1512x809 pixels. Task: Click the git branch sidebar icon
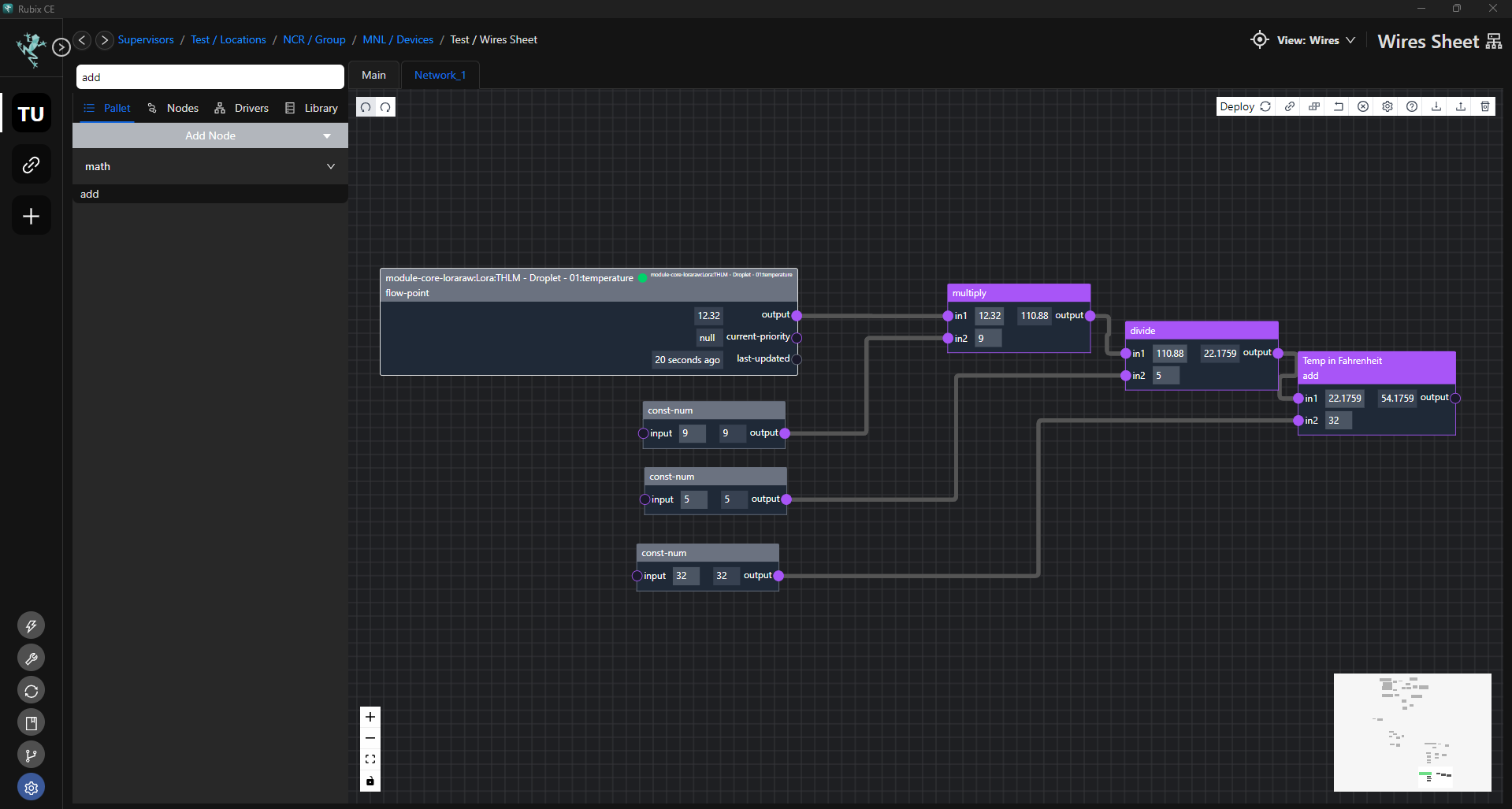tap(32, 755)
